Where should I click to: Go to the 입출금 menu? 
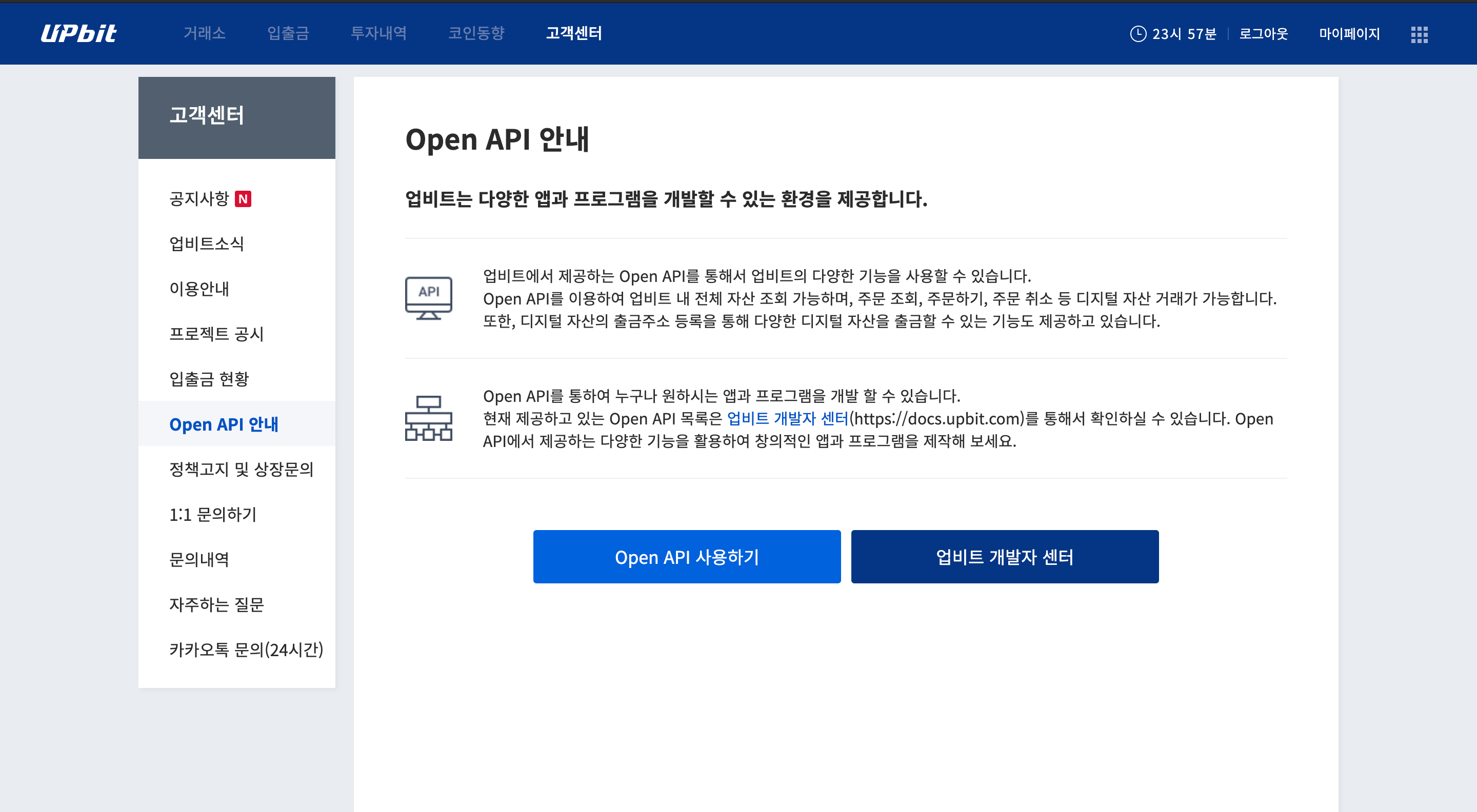coord(288,33)
